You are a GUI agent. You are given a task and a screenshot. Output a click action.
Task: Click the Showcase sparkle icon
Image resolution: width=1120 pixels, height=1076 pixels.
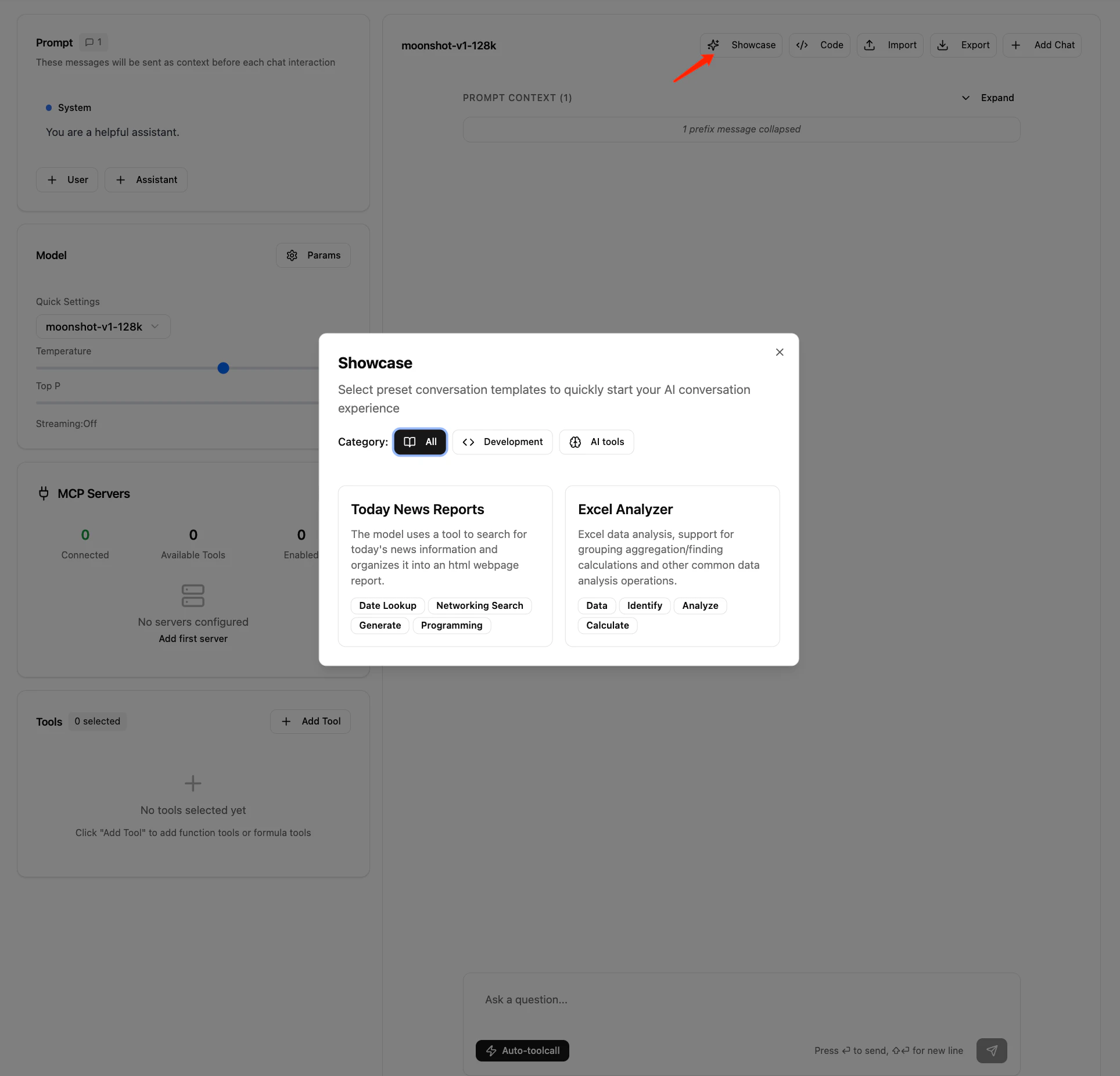[713, 45]
